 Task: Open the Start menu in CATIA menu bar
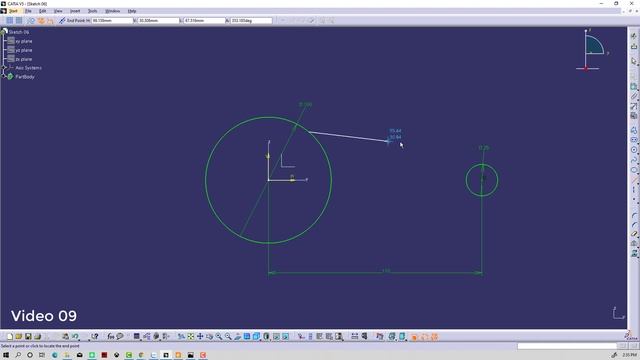(x=13, y=11)
